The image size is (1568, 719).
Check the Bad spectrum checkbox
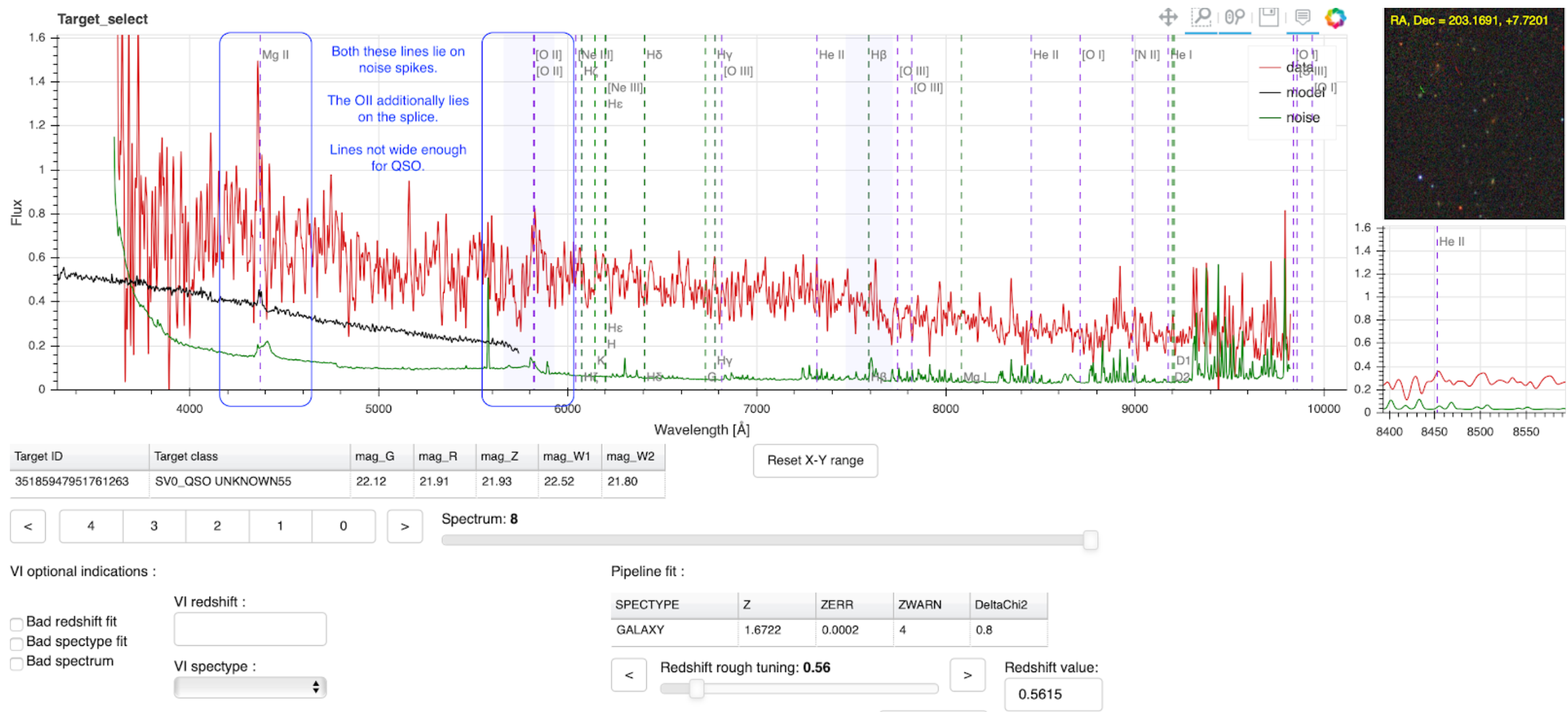[16, 664]
